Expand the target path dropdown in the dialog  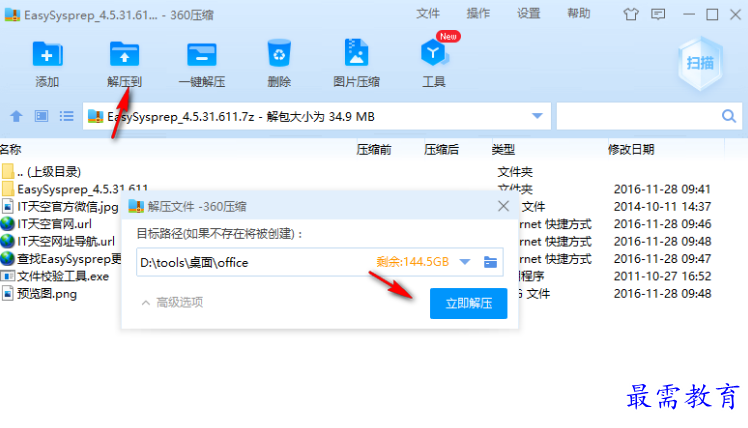pyautogui.click(x=465, y=262)
